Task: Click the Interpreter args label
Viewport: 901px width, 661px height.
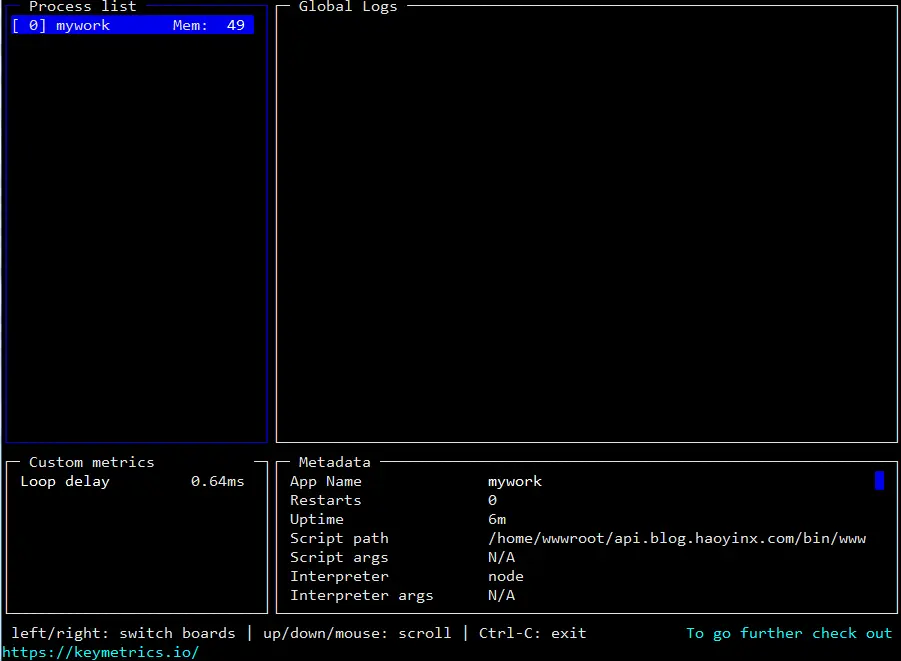Action: 361,595
